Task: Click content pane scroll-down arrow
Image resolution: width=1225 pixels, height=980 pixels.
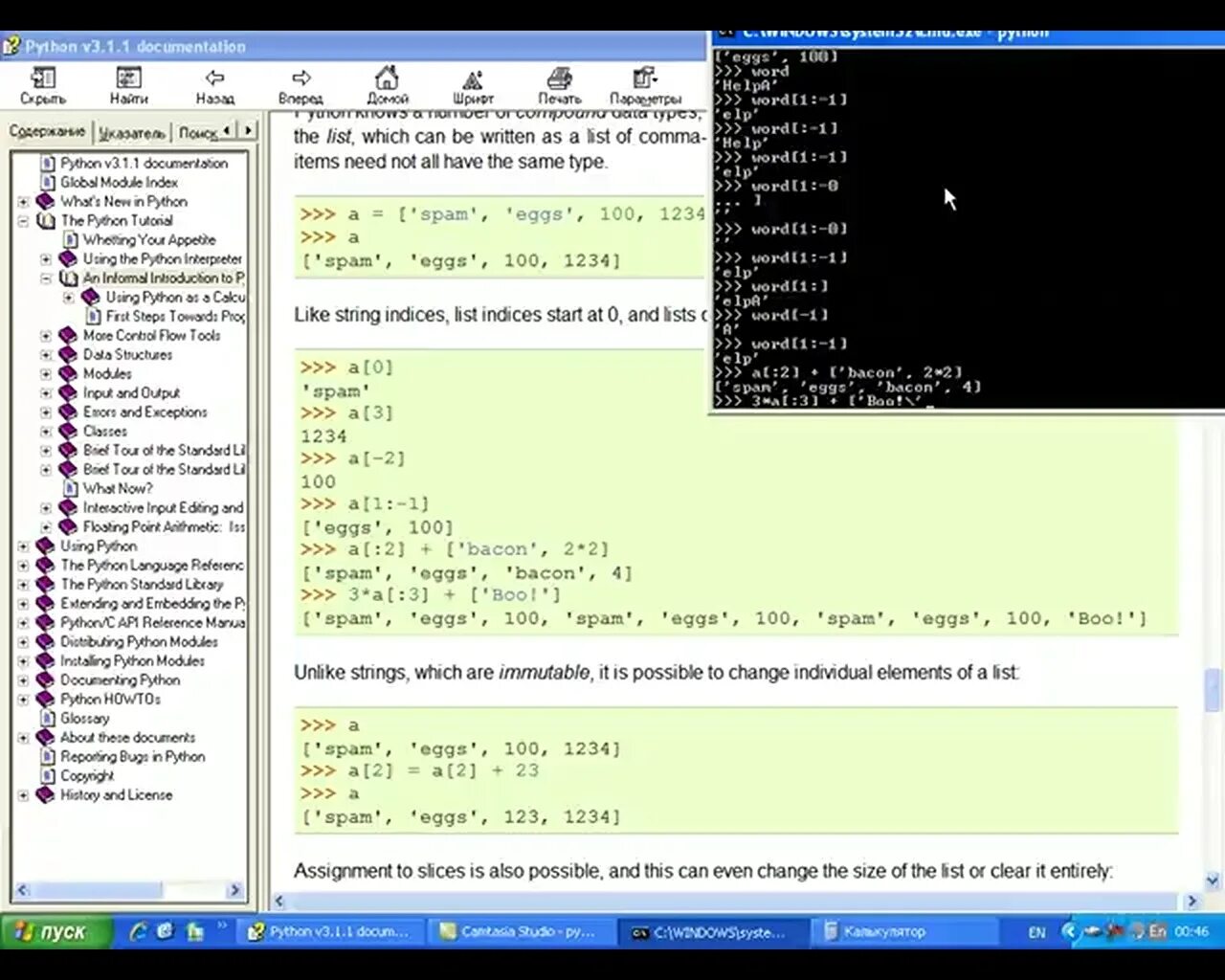Action: tap(1213, 880)
